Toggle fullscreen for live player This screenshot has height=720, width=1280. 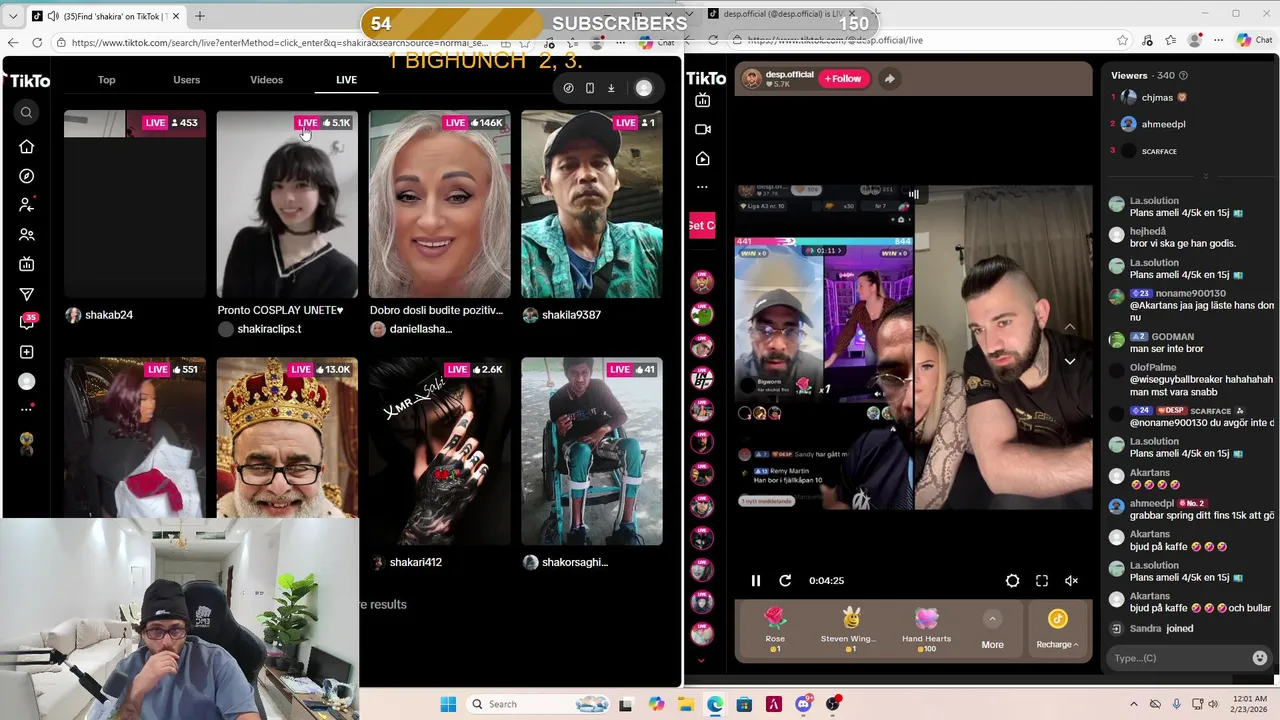pos(1042,581)
